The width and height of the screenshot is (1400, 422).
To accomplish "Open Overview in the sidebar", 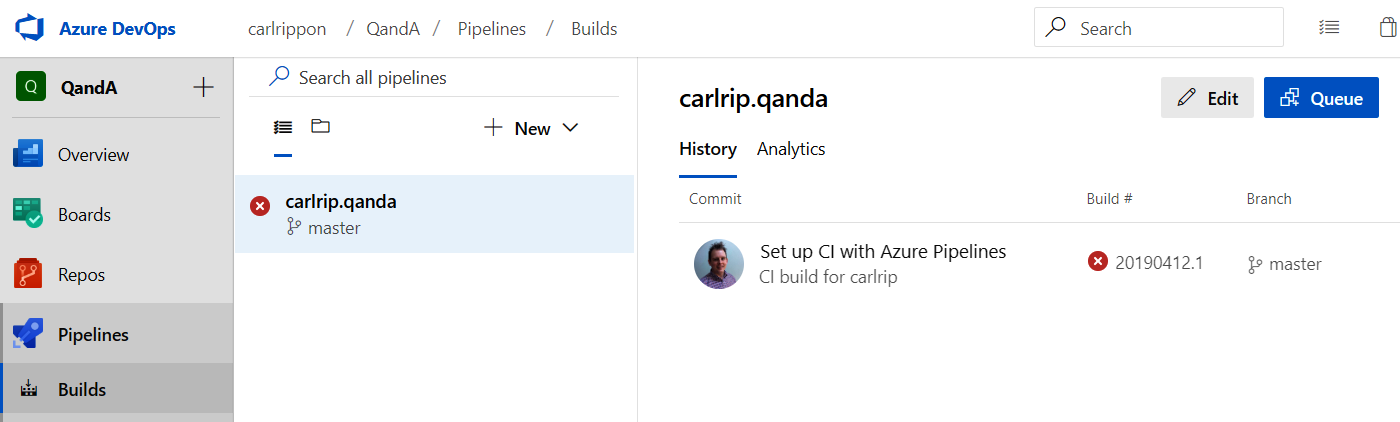I will coord(93,155).
